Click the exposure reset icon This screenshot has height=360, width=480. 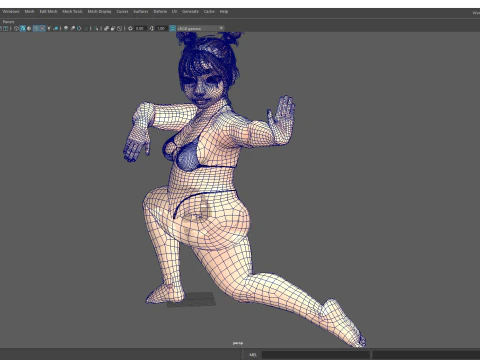click(130, 28)
